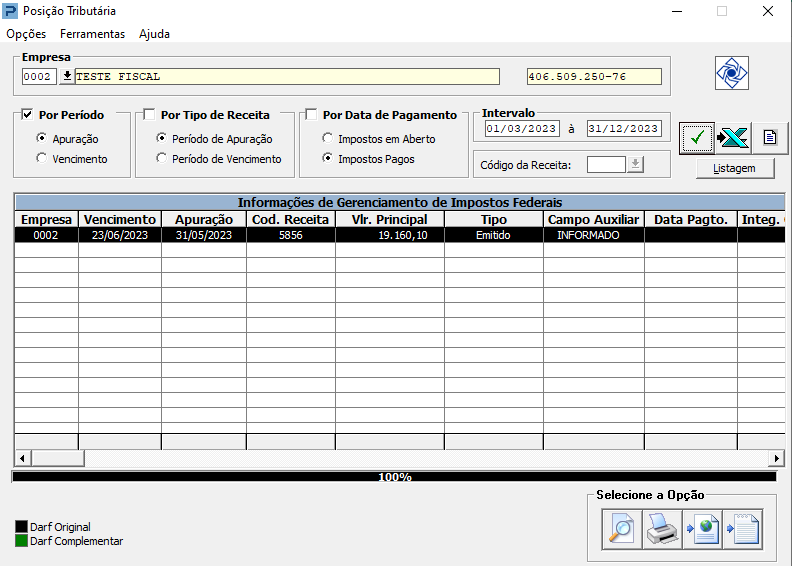The height and width of the screenshot is (566, 792).
Task: Click the Data Pagto. column header
Action: pos(691,220)
